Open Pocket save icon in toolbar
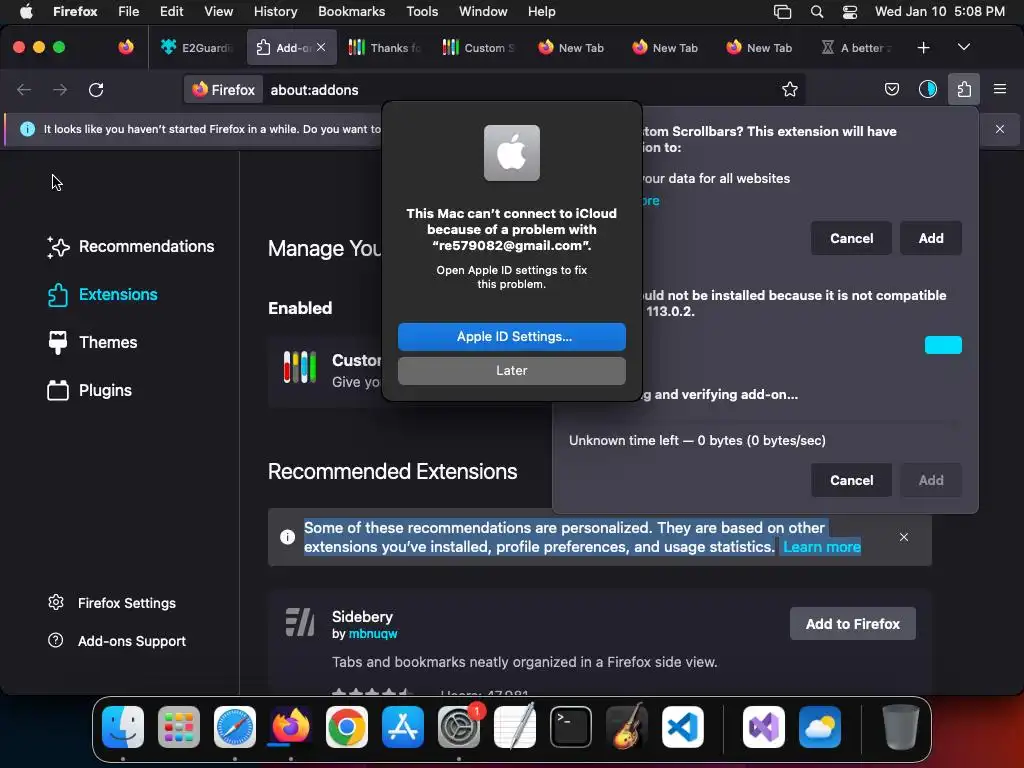1024x768 pixels. click(x=891, y=89)
